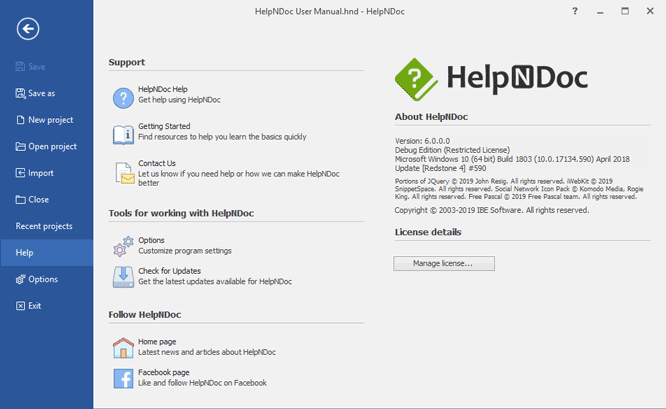Click the title bar help question mark
The image size is (666, 409).
tap(575, 11)
